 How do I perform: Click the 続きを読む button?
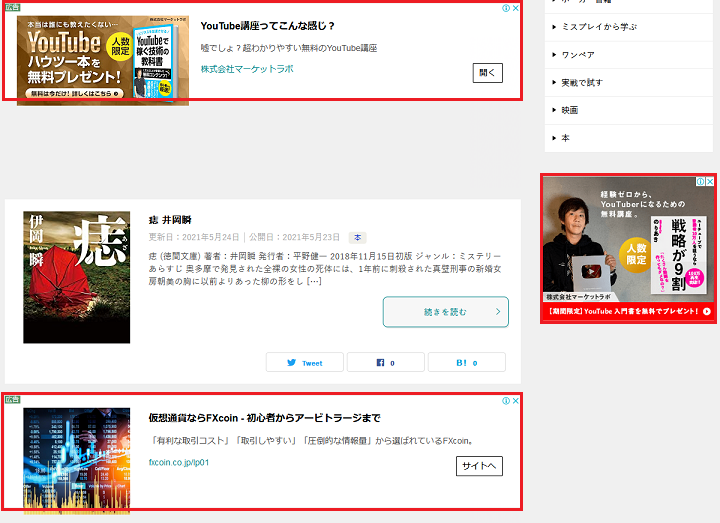click(x=445, y=312)
